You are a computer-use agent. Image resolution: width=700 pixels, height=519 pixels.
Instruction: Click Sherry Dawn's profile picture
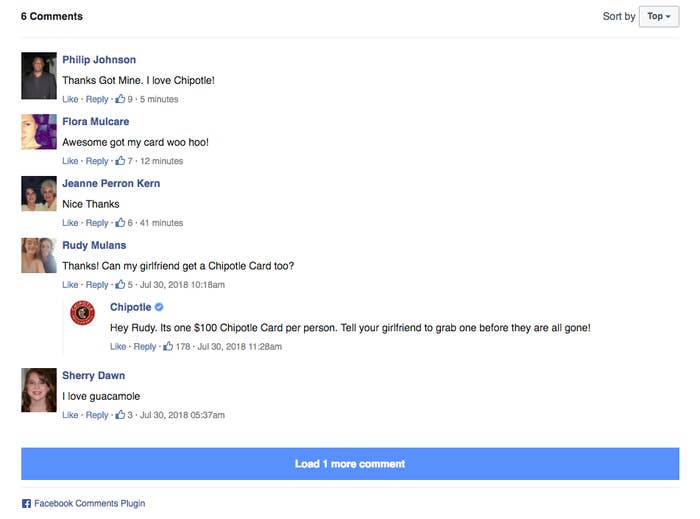click(x=39, y=390)
